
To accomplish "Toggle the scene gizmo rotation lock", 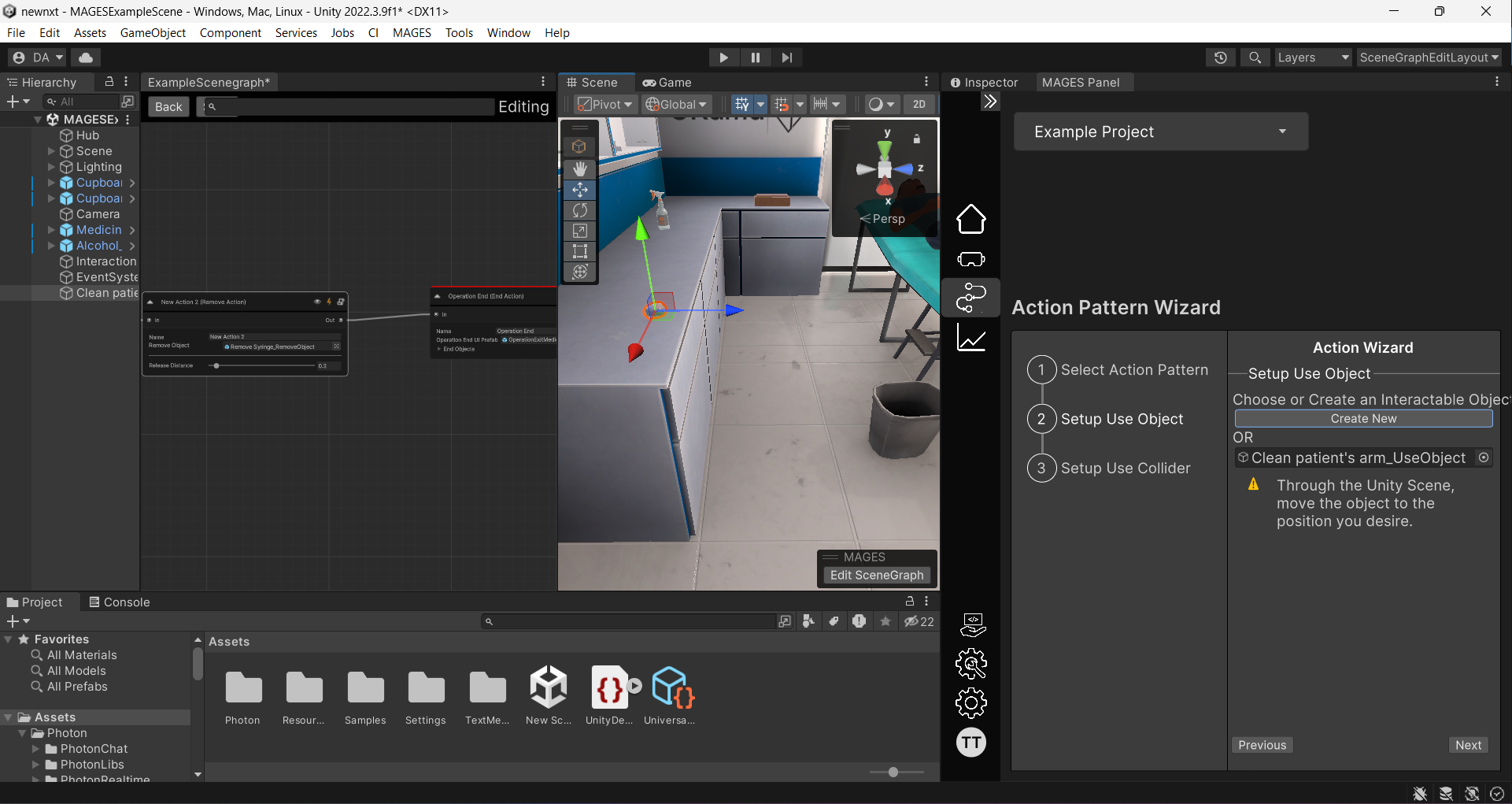I will [x=917, y=139].
